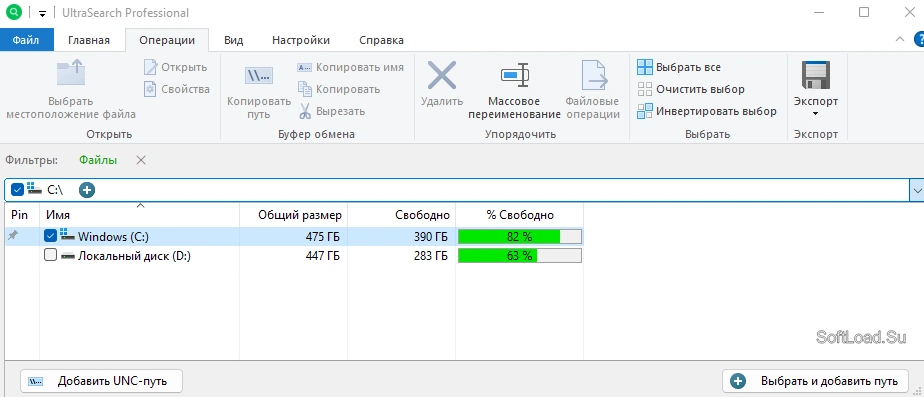Click the 82 % free space bar
The image size is (924, 397).
pyautogui.click(x=520, y=237)
